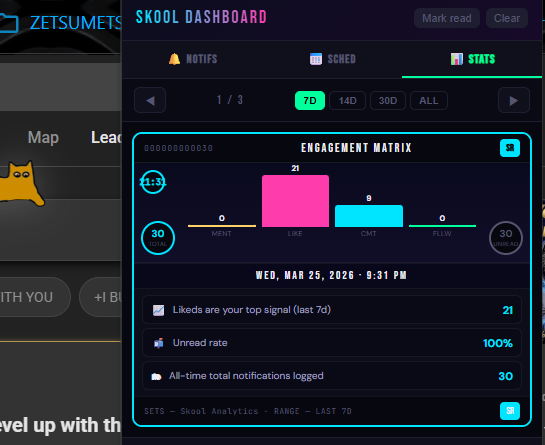545x445 pixels.
Task: Click the bell icon on NOTIFS
Action: tap(174, 59)
